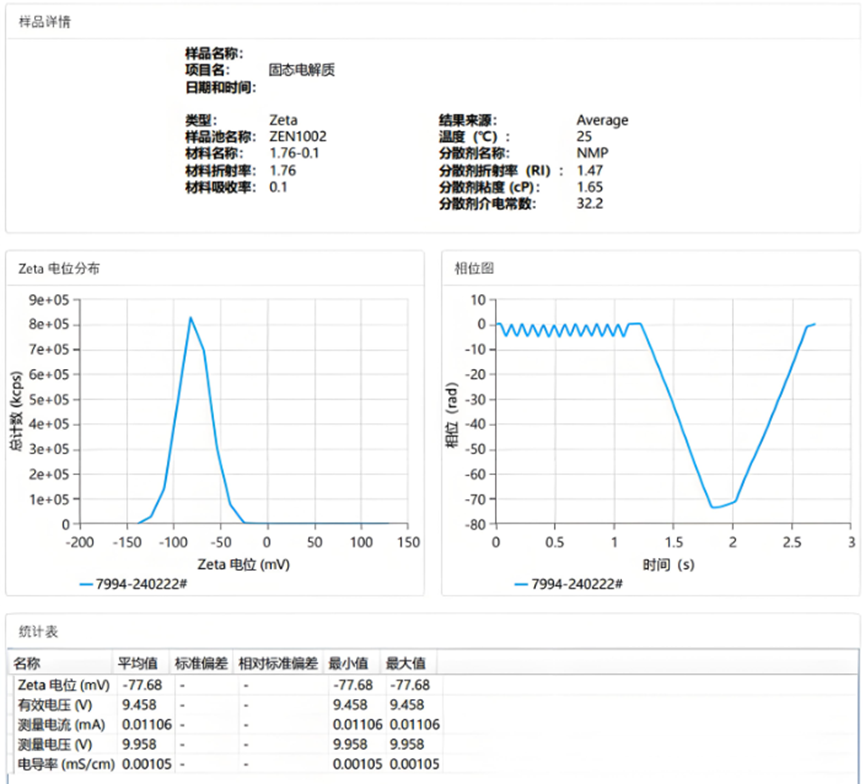Sort by the 最小值 column header
This screenshot has width=865, height=784.
pos(351,663)
